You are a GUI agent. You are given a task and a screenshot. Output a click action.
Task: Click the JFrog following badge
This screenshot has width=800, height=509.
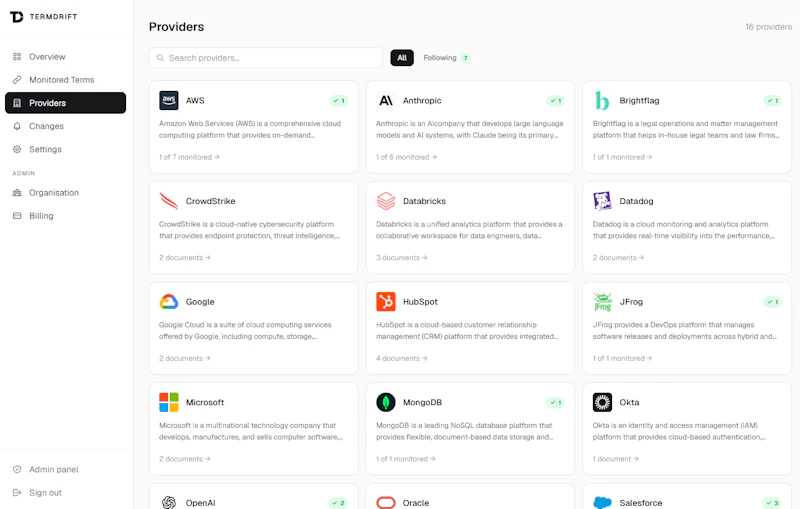click(x=772, y=302)
